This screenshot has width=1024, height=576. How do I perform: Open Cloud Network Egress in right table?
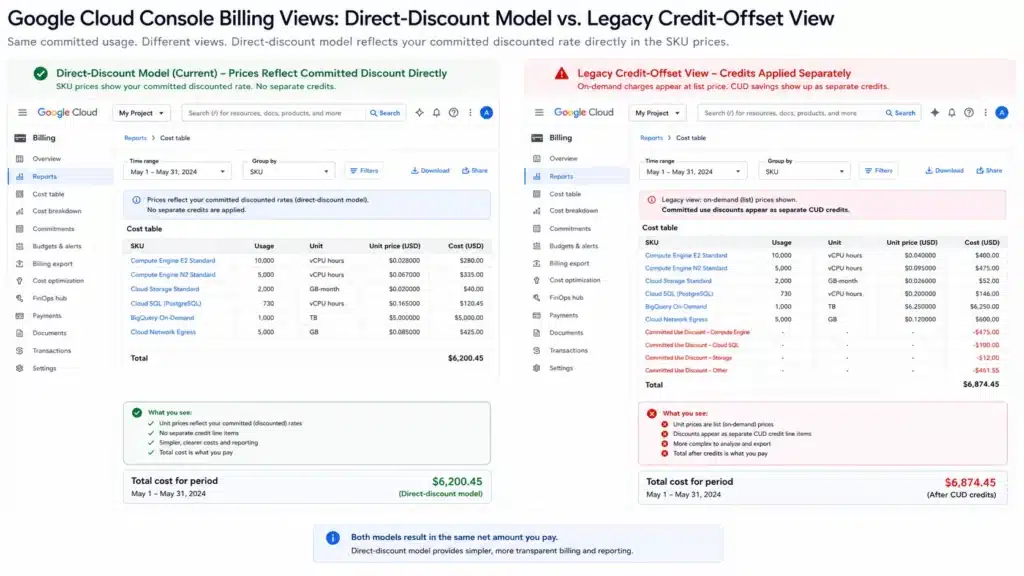676,319
